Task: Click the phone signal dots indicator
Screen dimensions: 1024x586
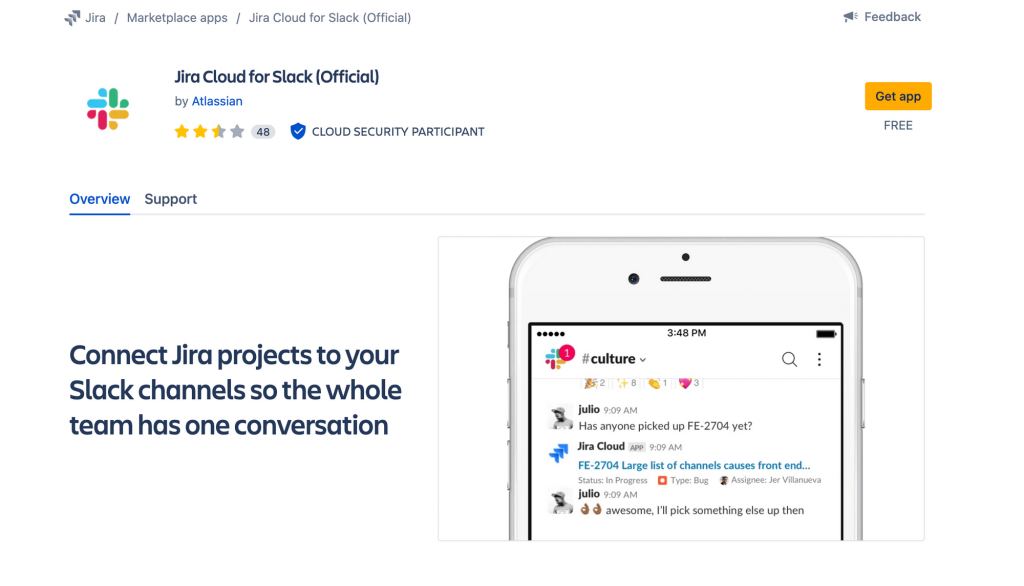Action: [551, 334]
